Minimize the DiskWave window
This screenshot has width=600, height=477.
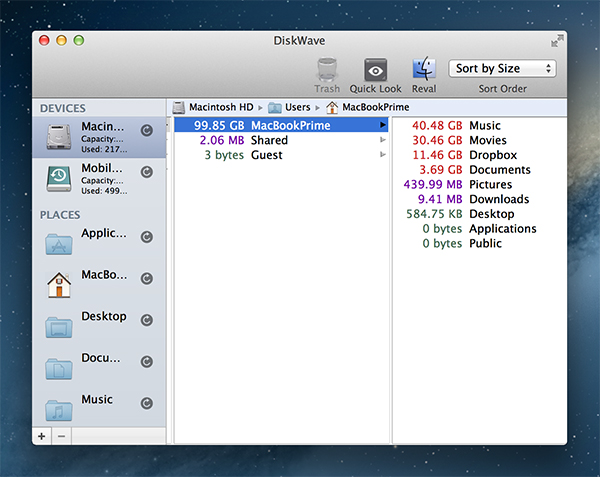(x=62, y=40)
